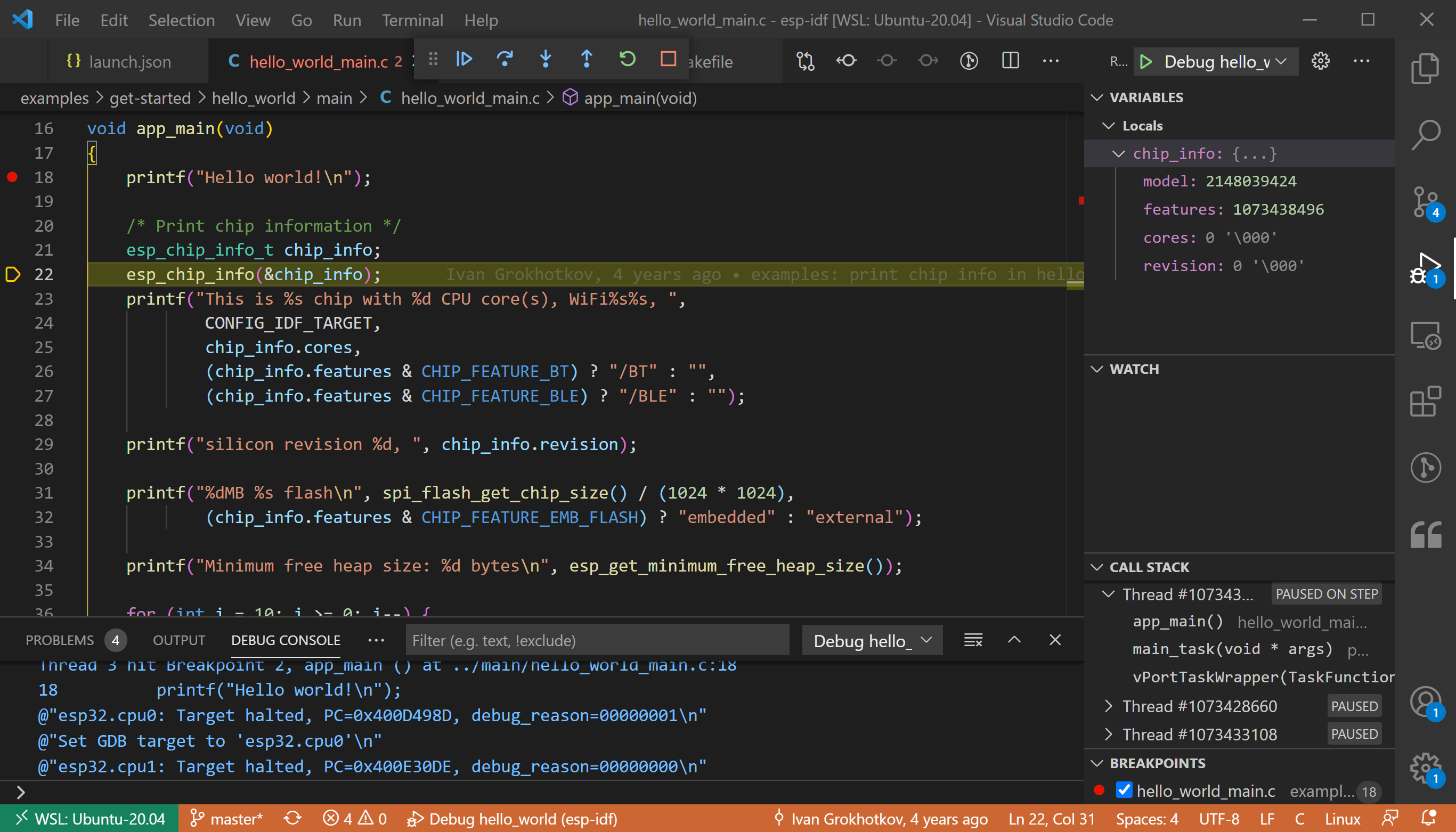Select the hello_world_main.c editor tab
Screen dimensions: 1456x832
coord(315,62)
